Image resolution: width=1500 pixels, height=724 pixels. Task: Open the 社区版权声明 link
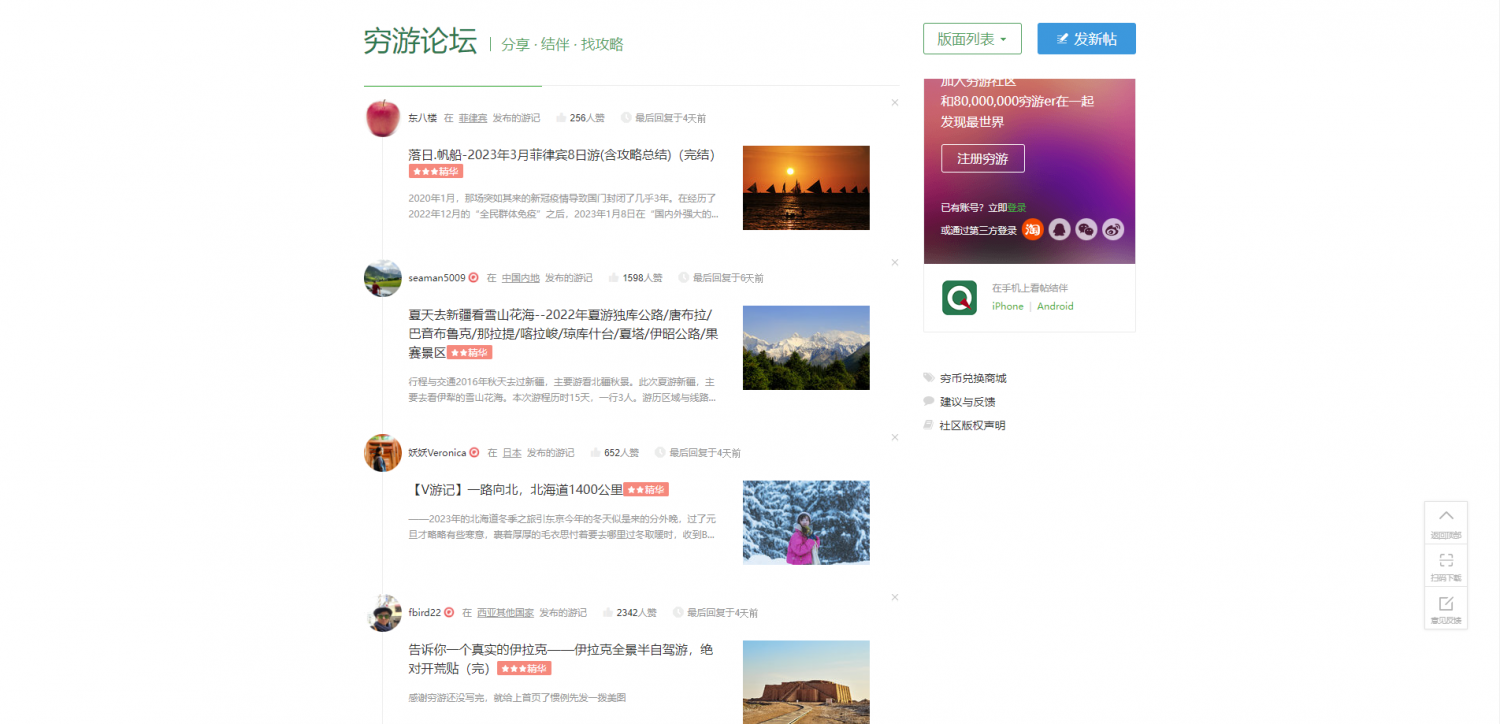(x=972, y=425)
